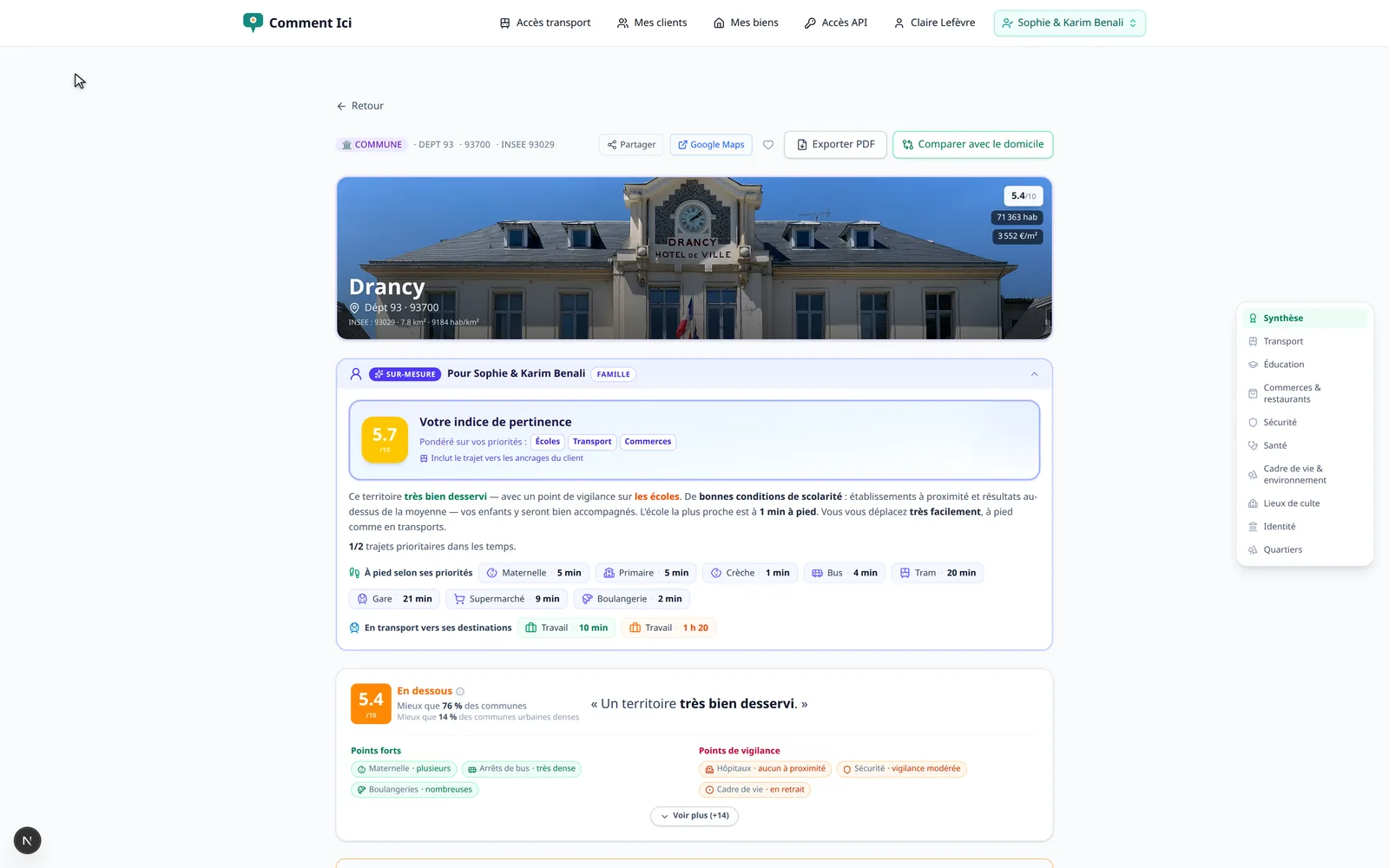Toggle the favorite heart icon
Image resolution: width=1389 pixels, height=868 pixels.
click(x=768, y=145)
